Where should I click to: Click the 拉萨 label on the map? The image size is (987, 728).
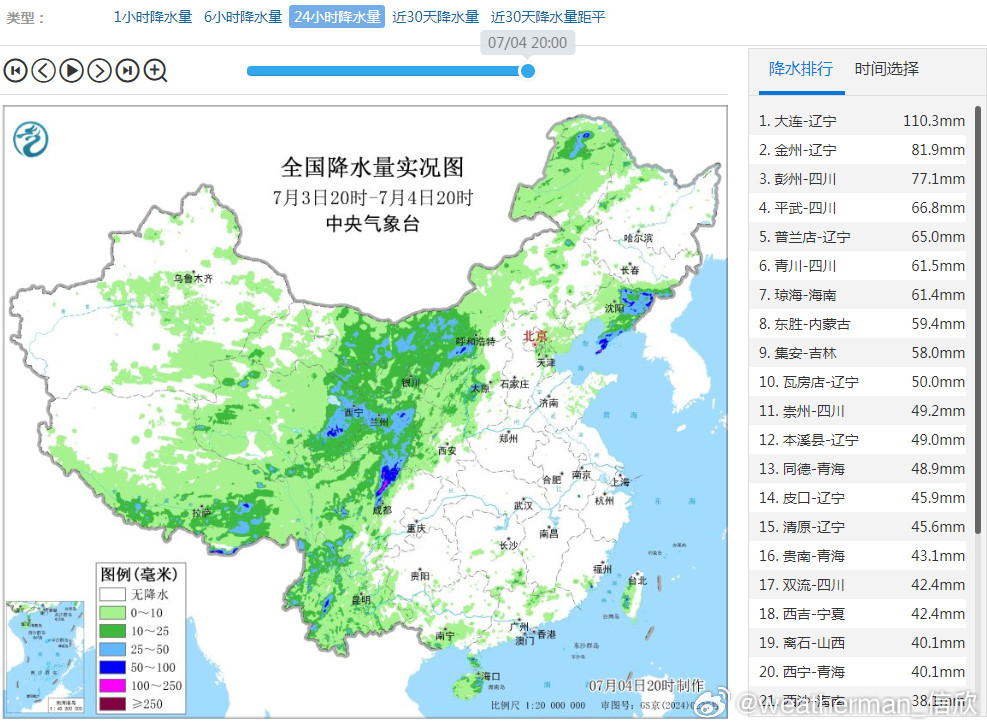(x=201, y=513)
